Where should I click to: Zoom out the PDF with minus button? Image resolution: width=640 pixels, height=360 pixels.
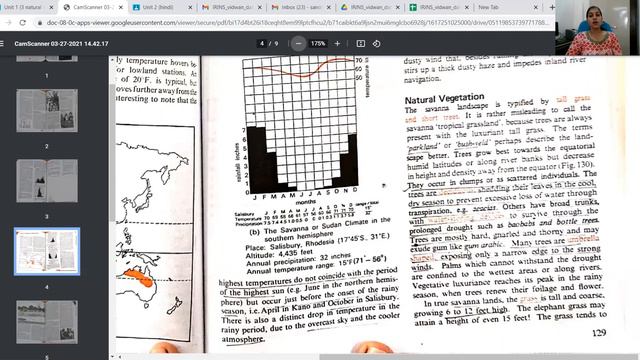(x=298, y=44)
